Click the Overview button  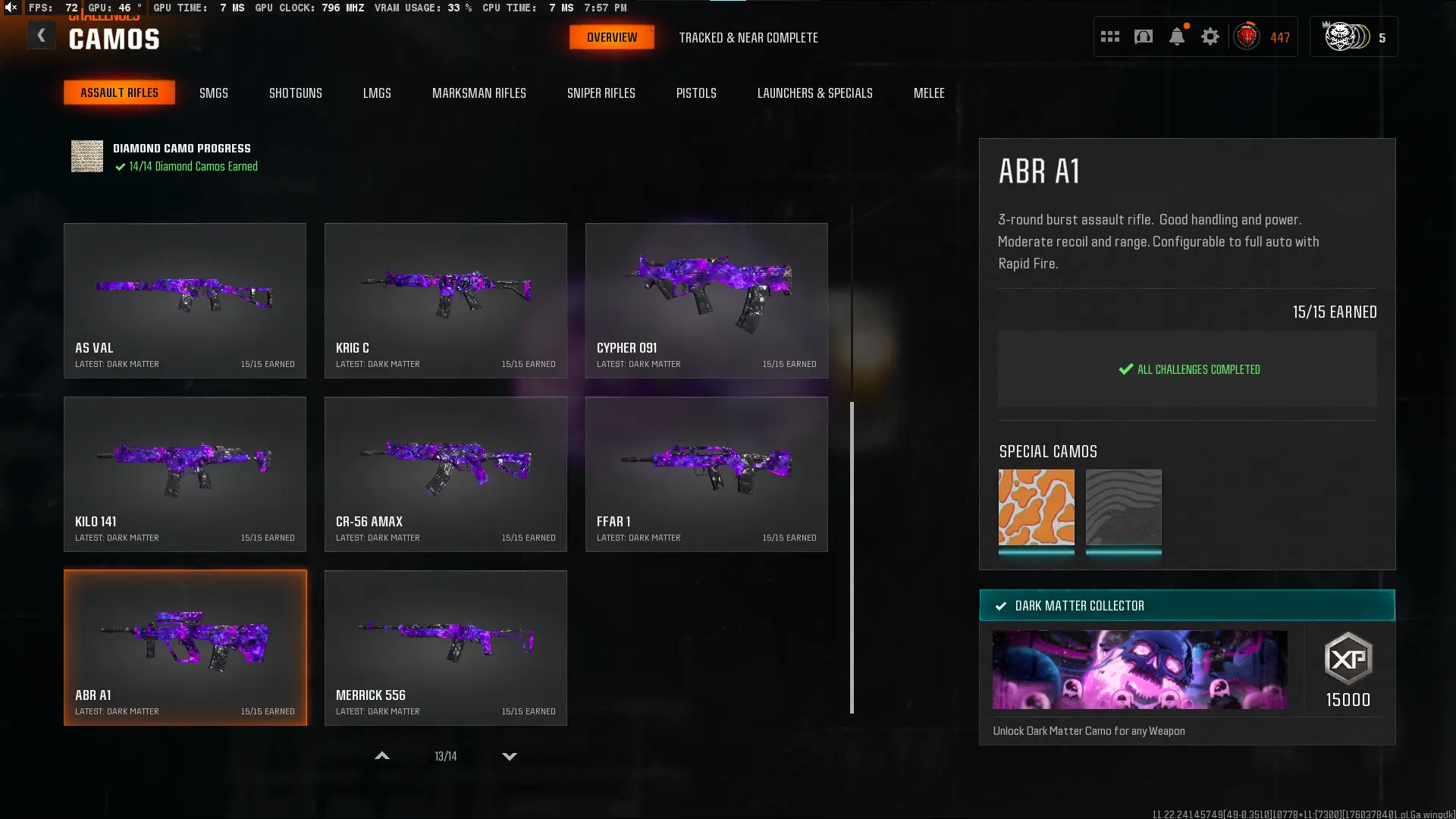coord(612,37)
